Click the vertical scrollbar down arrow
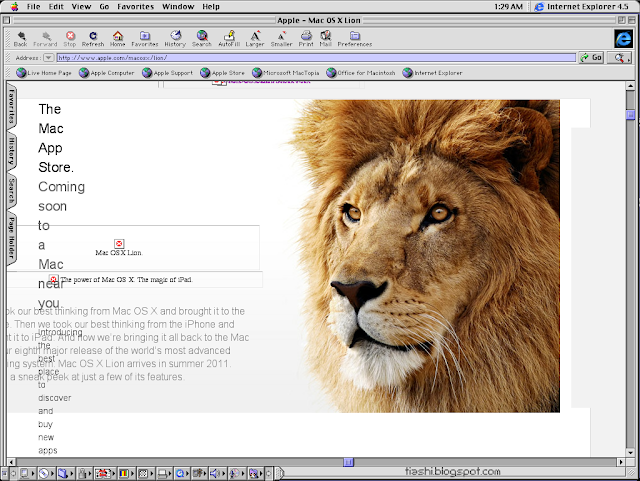Image resolution: width=640 pixels, height=481 pixels. pyautogui.click(x=631, y=452)
